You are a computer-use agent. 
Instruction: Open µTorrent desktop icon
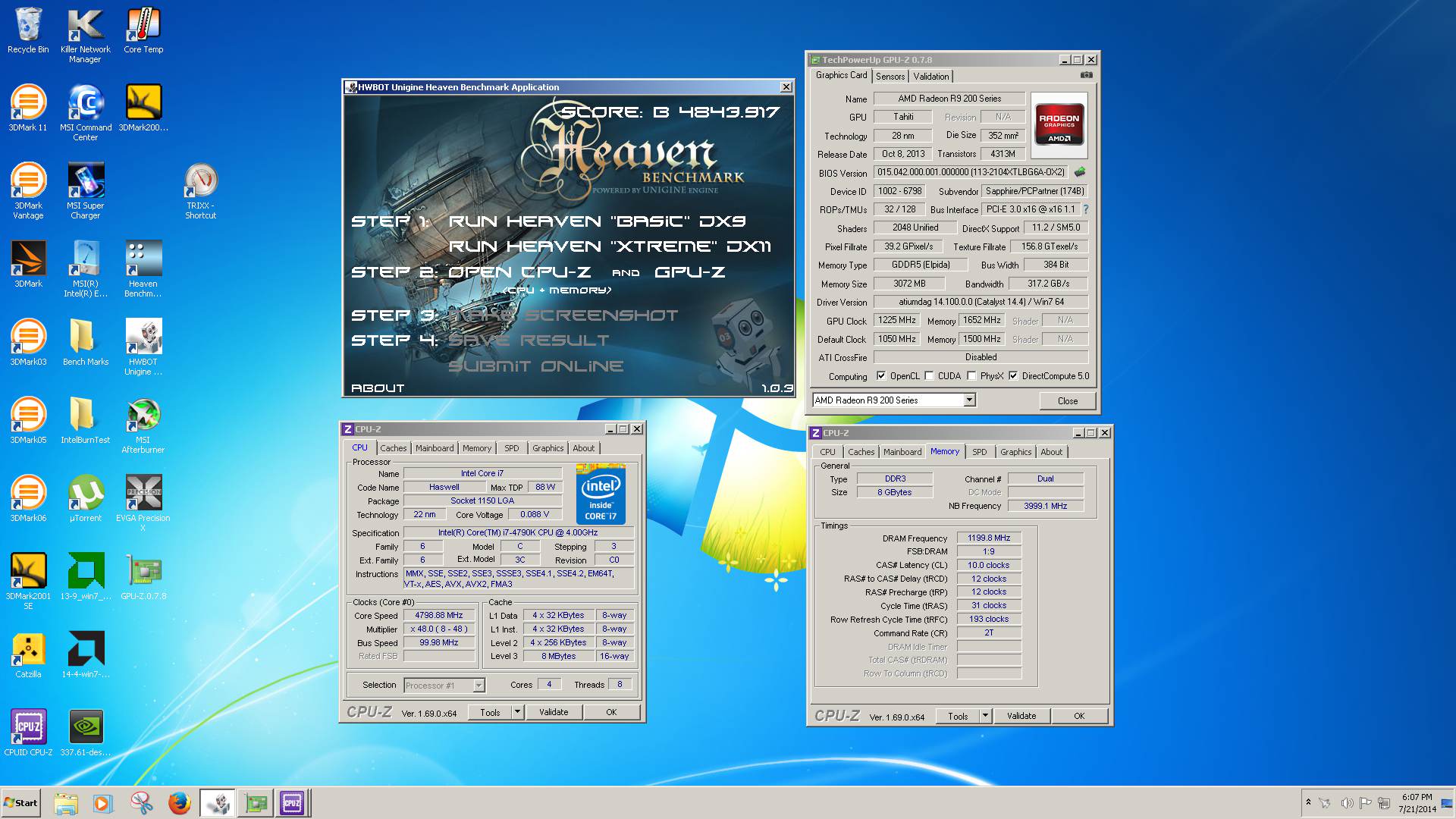[x=85, y=499]
